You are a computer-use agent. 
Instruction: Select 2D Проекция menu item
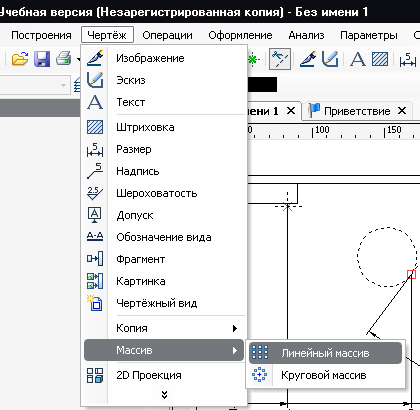(164, 375)
